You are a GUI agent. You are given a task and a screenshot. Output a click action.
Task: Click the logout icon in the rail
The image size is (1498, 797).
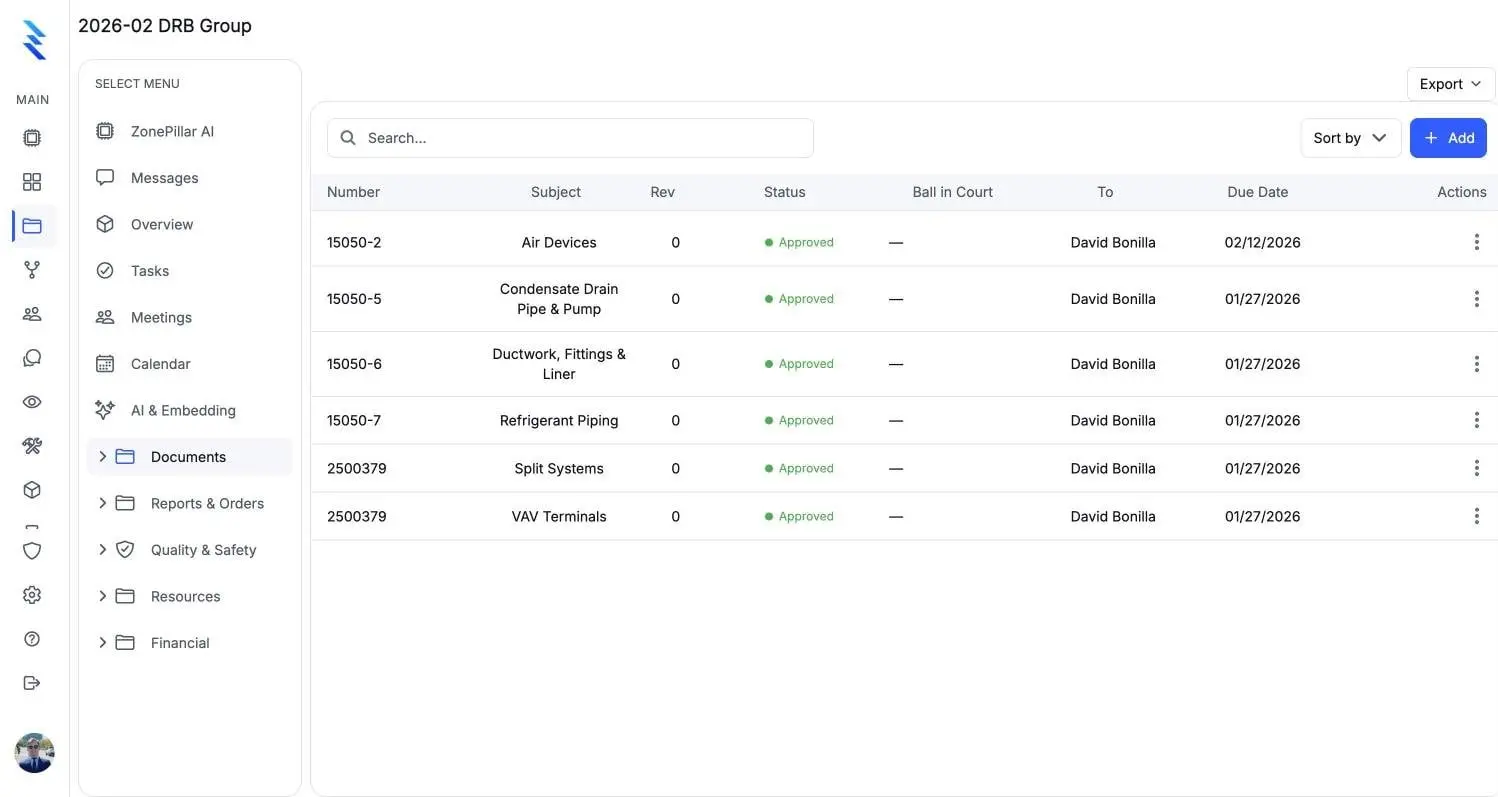tap(32, 683)
